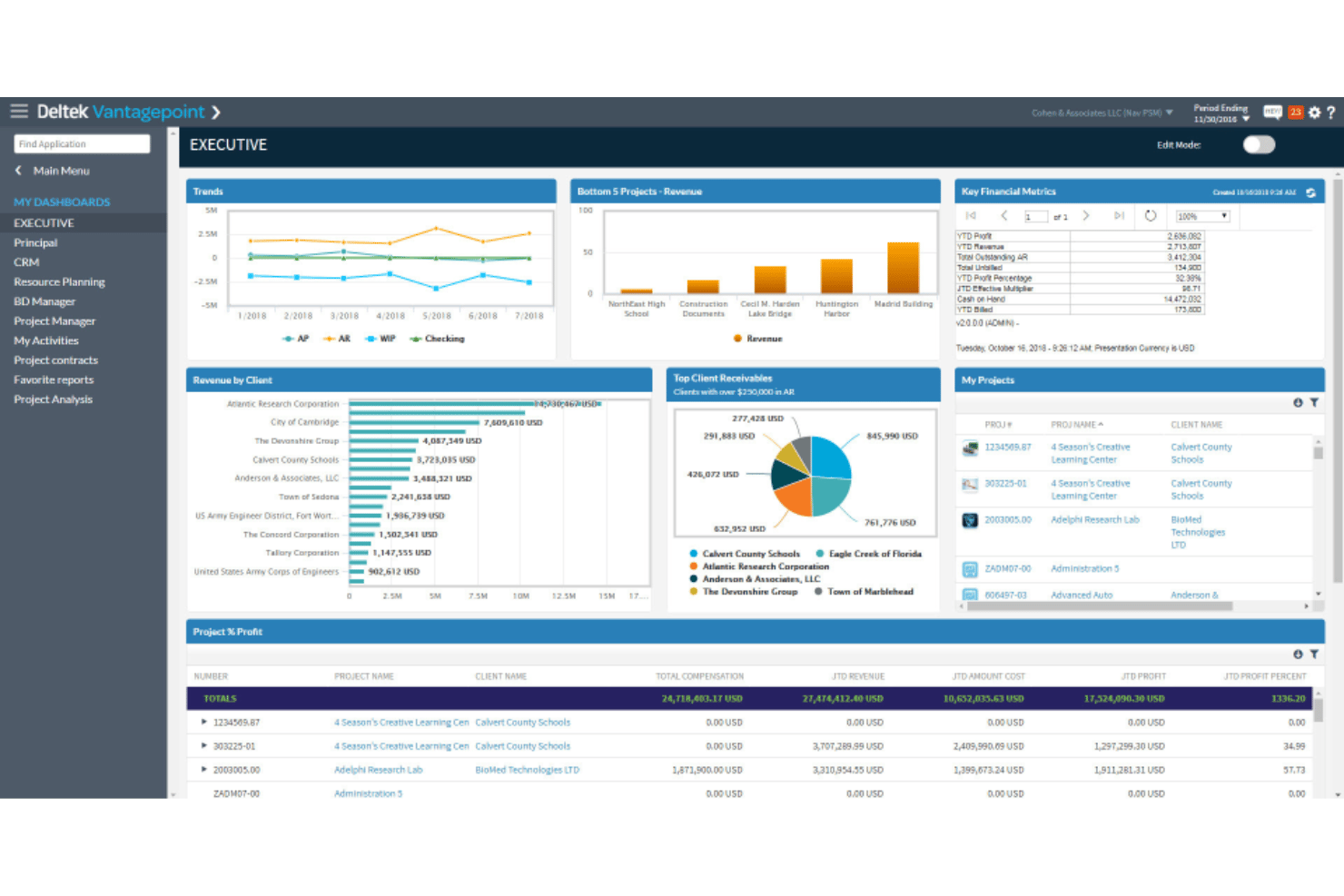Open the 100% zoom dropdown in report viewer
Screen dimensions: 1344x896
1202,216
